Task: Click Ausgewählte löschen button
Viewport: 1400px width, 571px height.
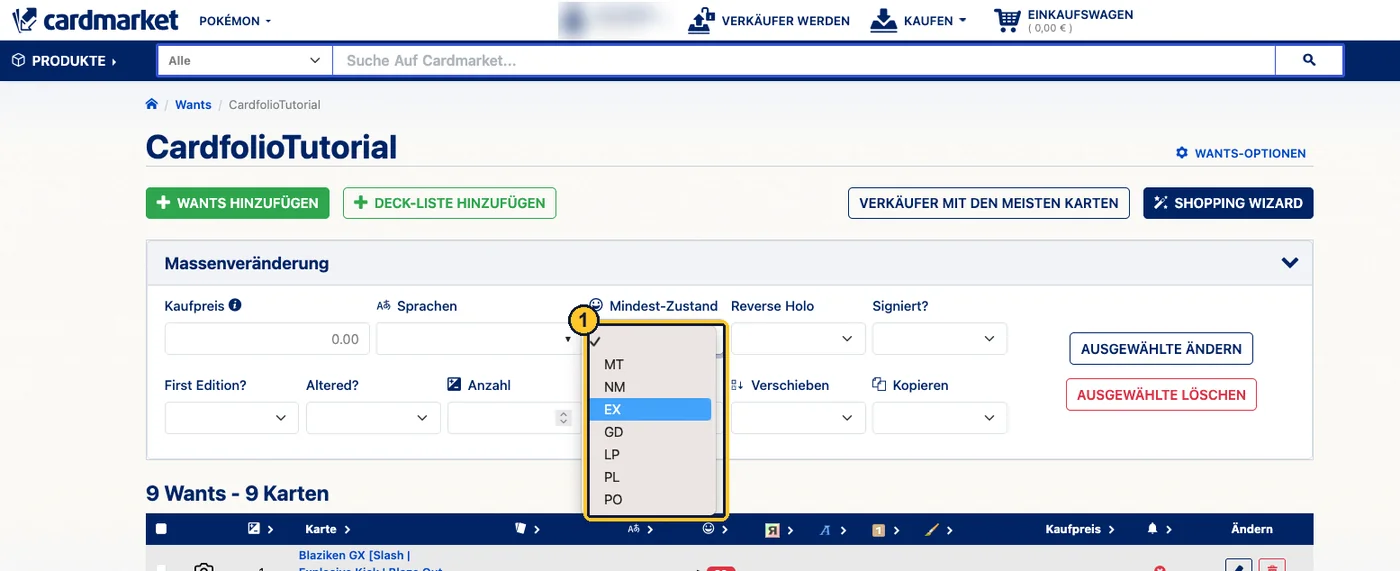Action: [1161, 394]
